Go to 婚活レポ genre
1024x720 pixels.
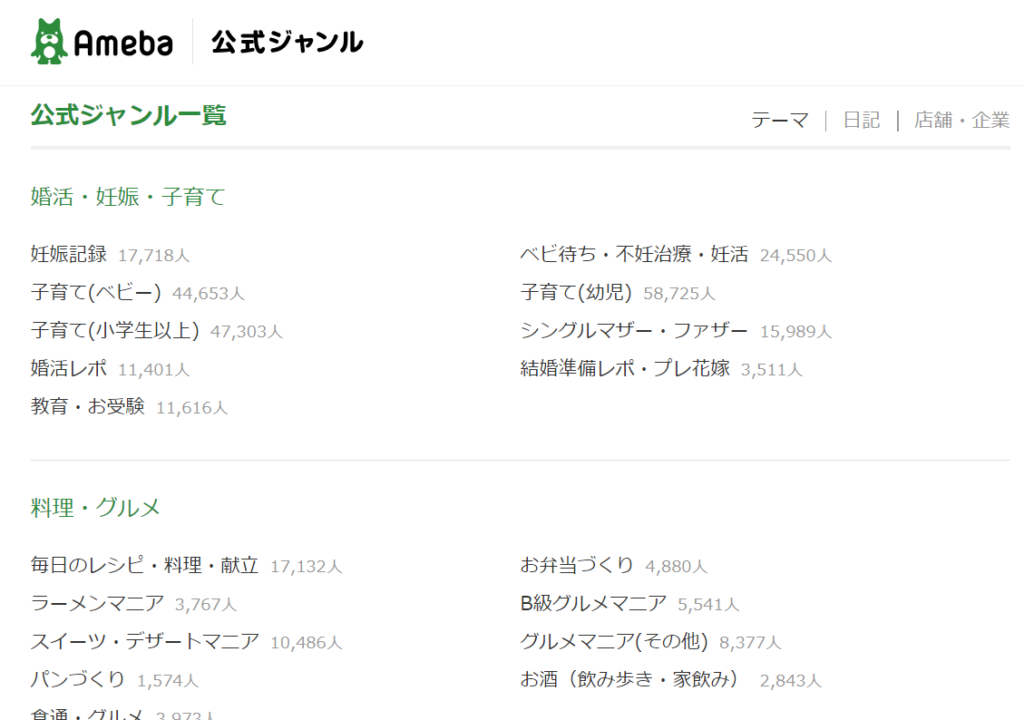click(69, 368)
